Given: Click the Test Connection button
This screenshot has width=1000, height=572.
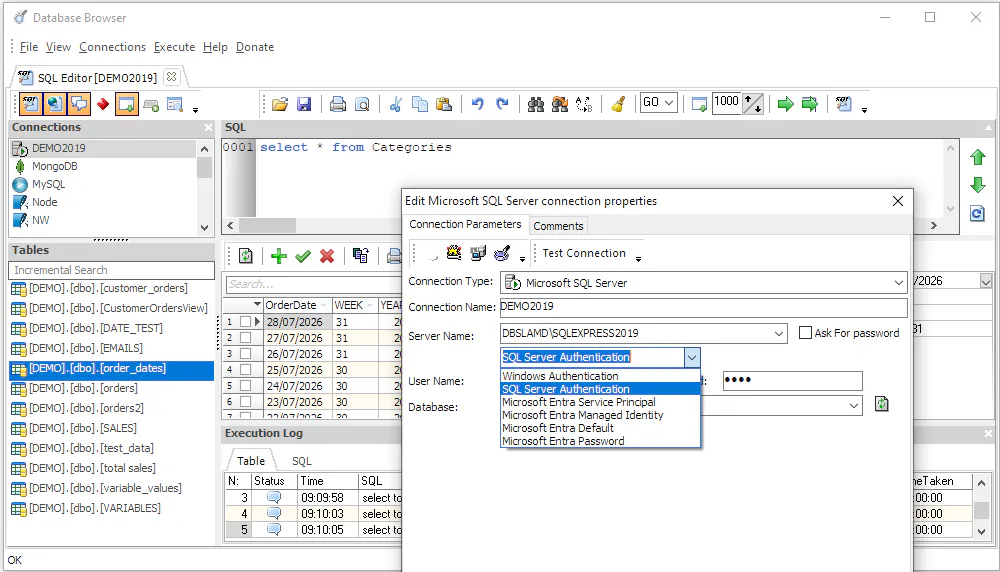Looking at the screenshot, I should pyautogui.click(x=584, y=253).
